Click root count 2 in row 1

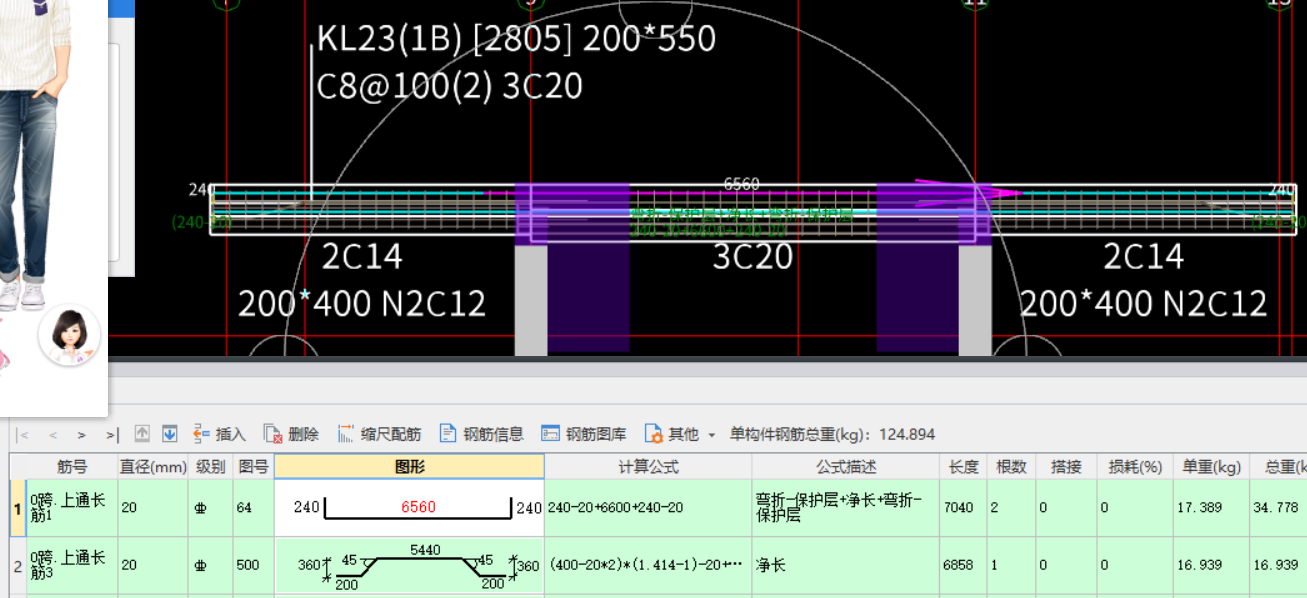coord(1011,508)
